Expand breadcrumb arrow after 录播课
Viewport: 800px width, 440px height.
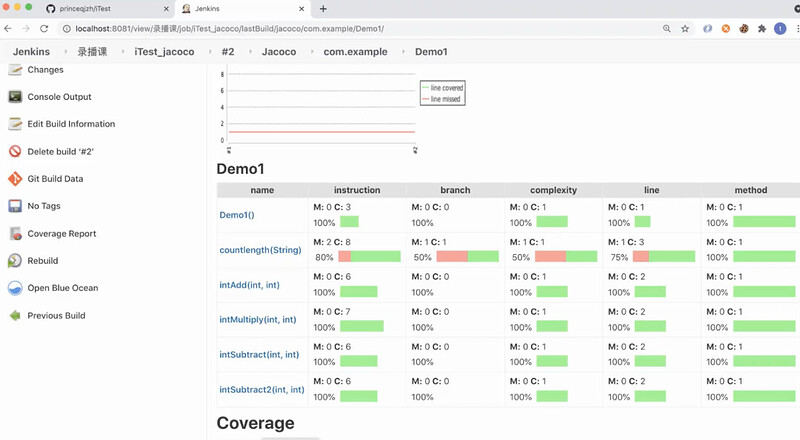[x=122, y=52]
